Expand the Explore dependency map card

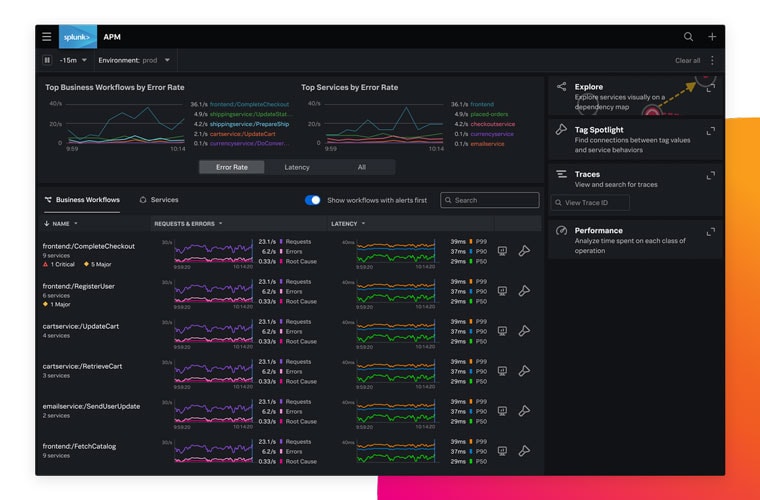coord(710,89)
